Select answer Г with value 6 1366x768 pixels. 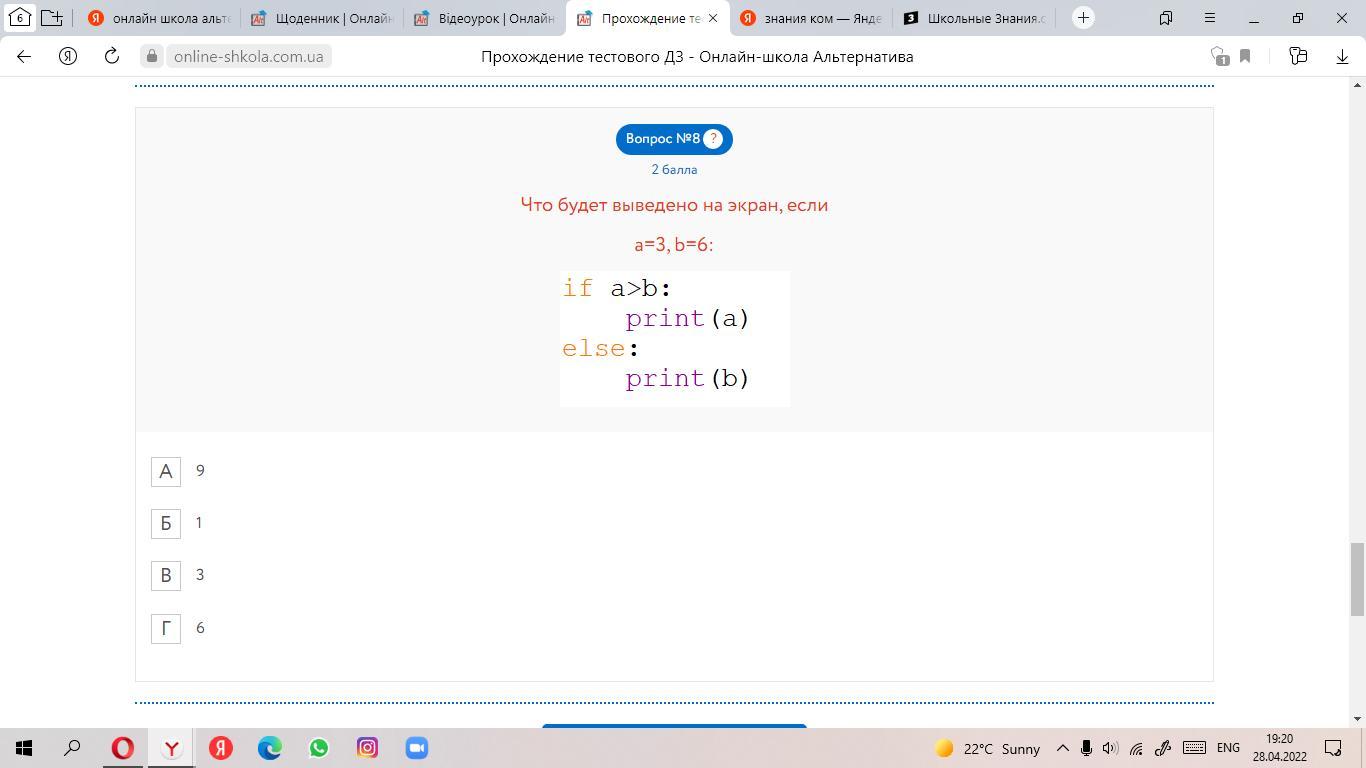pyautogui.click(x=166, y=628)
